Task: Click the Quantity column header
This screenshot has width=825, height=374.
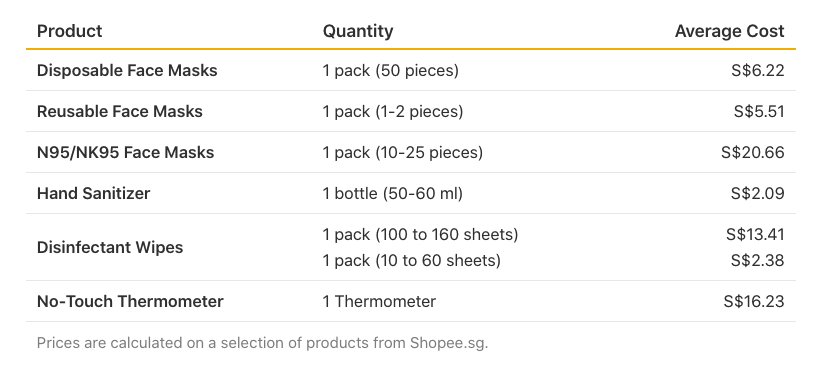Action: (x=358, y=31)
